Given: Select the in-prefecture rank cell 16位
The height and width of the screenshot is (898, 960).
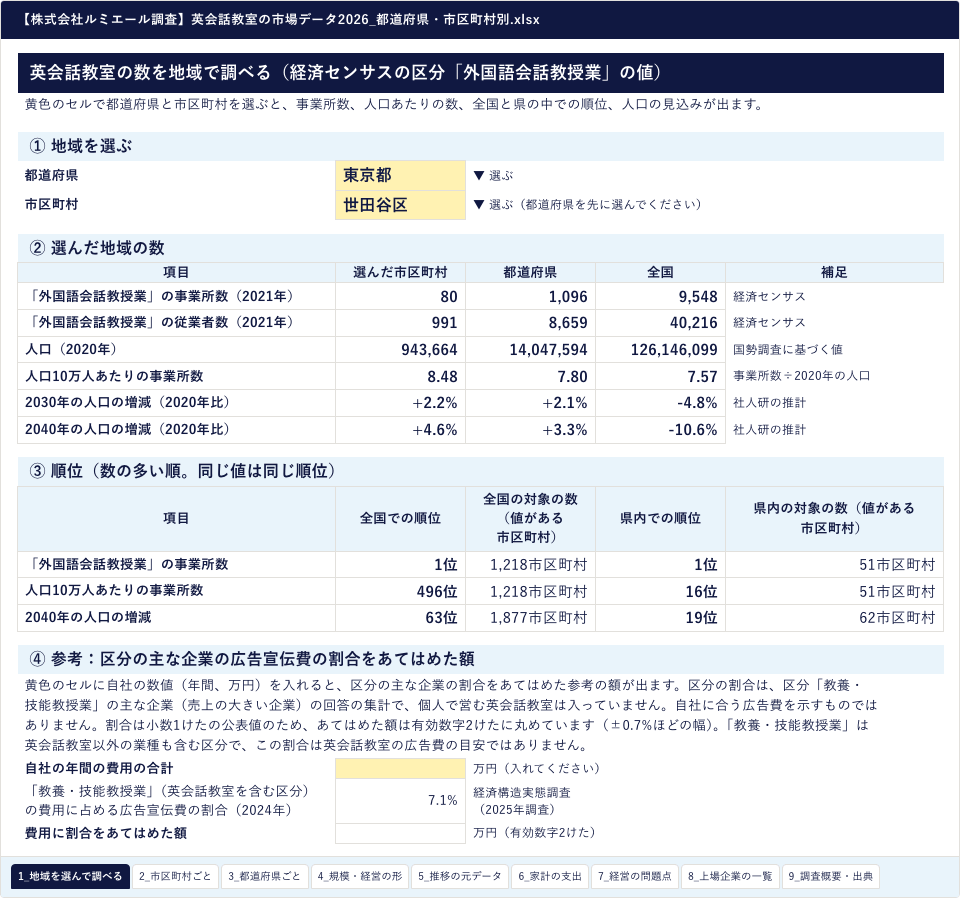Looking at the screenshot, I should [x=661, y=591].
